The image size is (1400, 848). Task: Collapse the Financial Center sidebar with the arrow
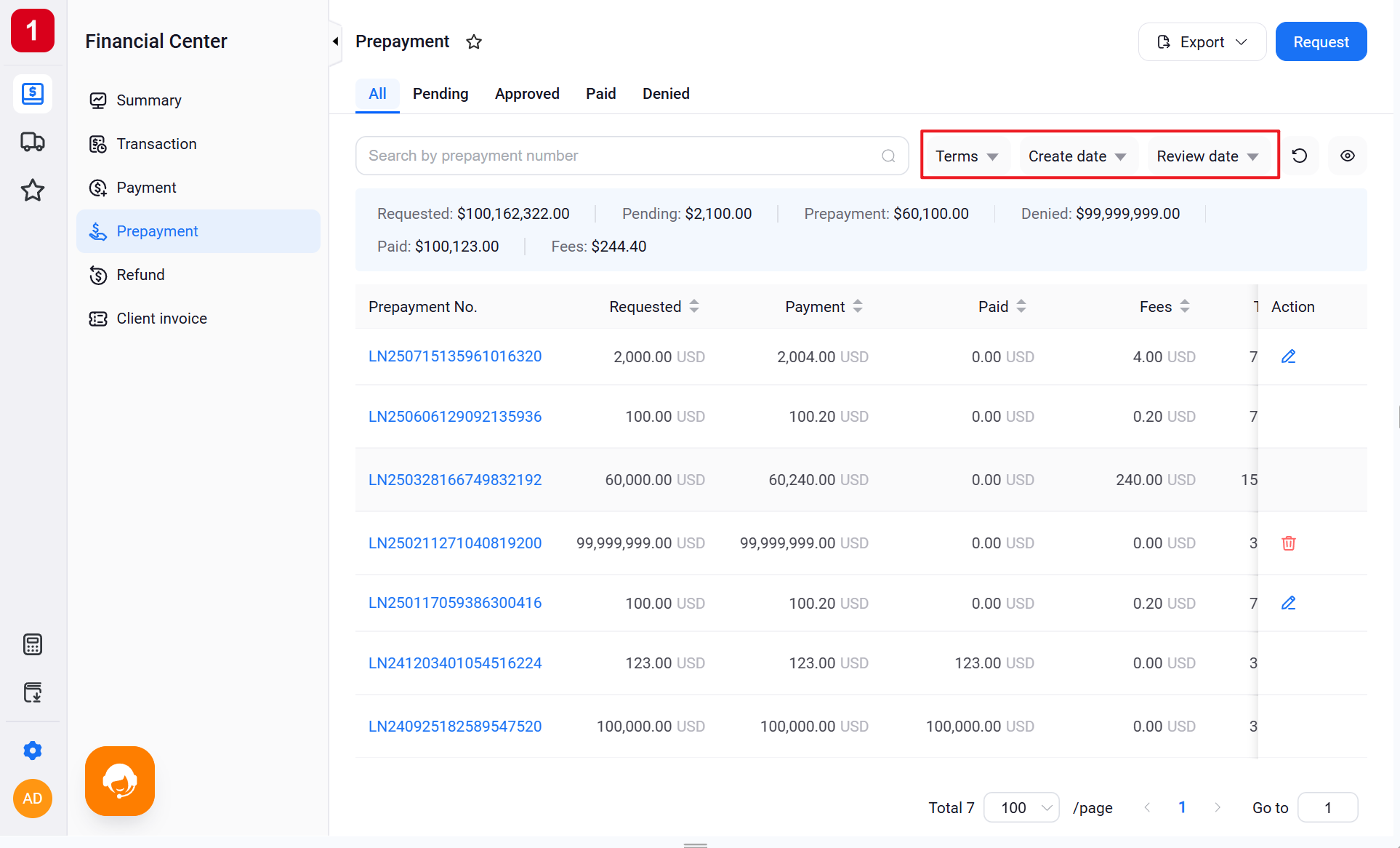click(x=335, y=41)
